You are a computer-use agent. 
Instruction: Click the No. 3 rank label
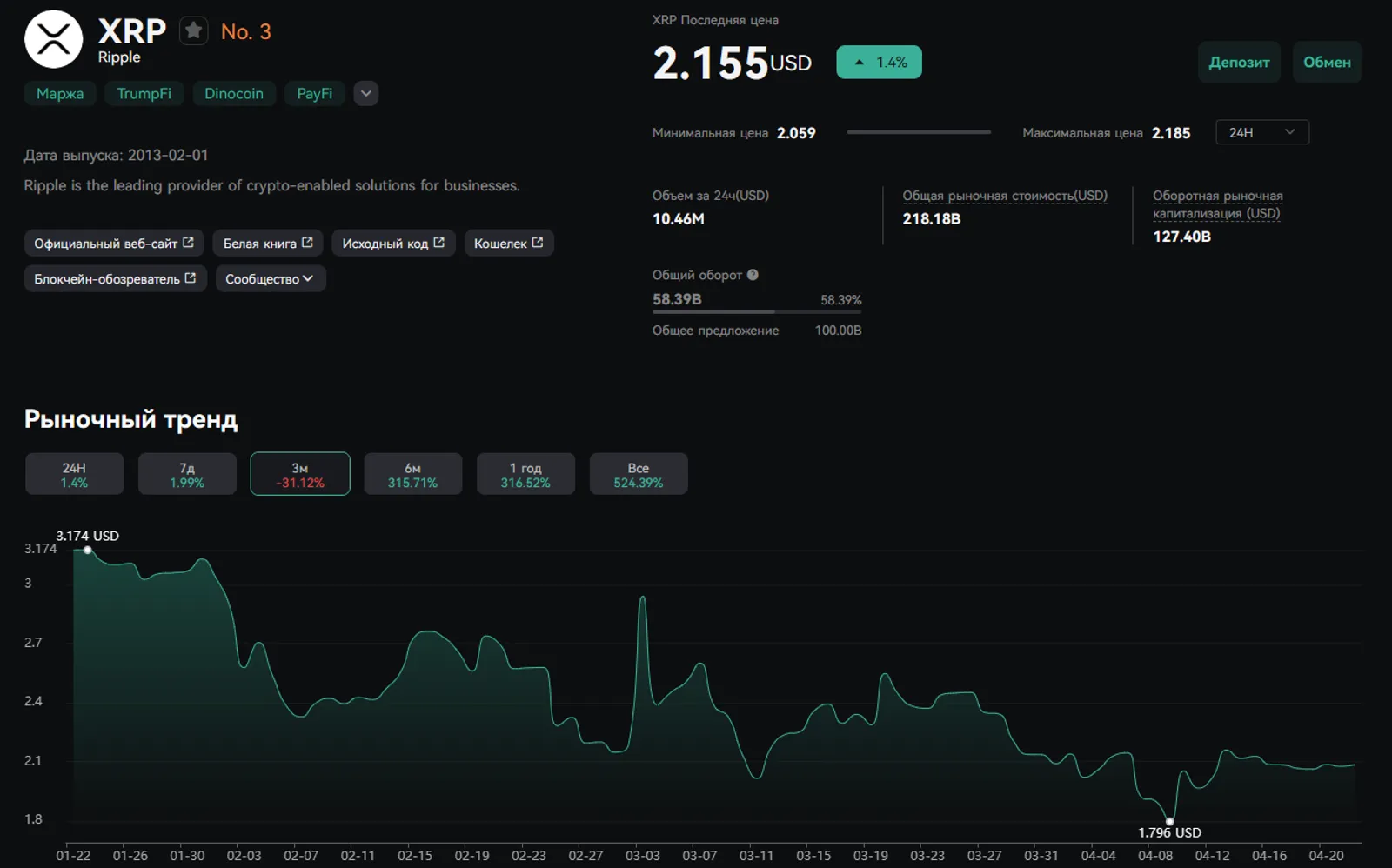coord(246,31)
